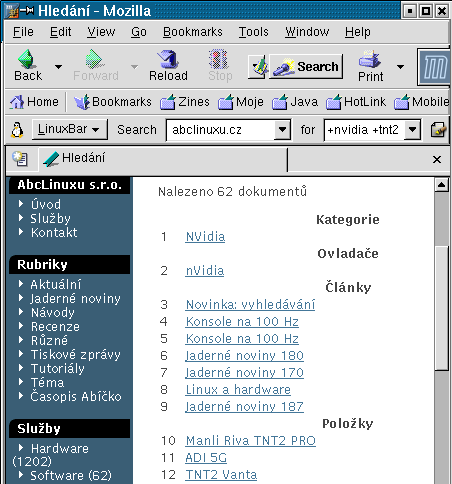Open the Go menu
Image resolution: width=452 pixels, height=484 pixels.
click(139, 32)
